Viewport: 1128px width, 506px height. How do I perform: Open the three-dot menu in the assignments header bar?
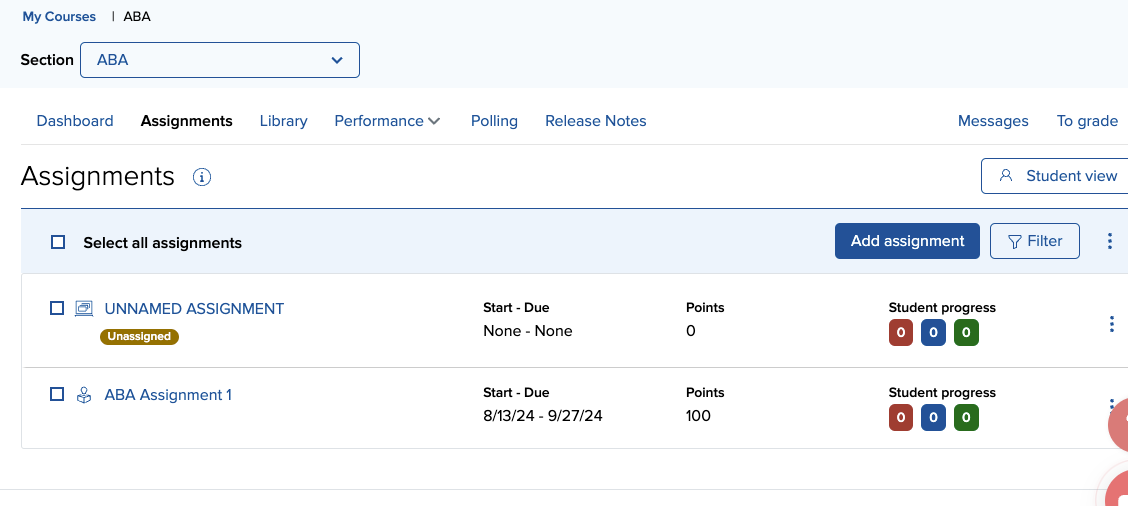click(x=1109, y=241)
